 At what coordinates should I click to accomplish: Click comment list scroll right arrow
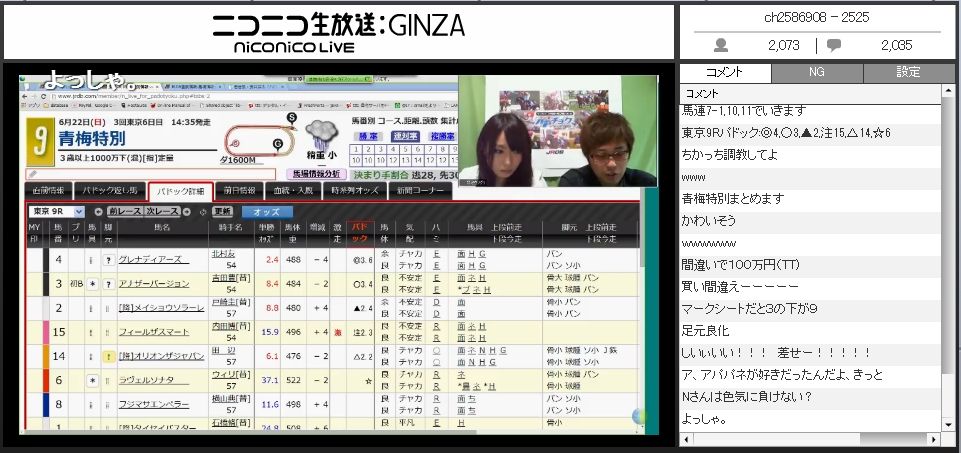pyautogui.click(x=934, y=440)
